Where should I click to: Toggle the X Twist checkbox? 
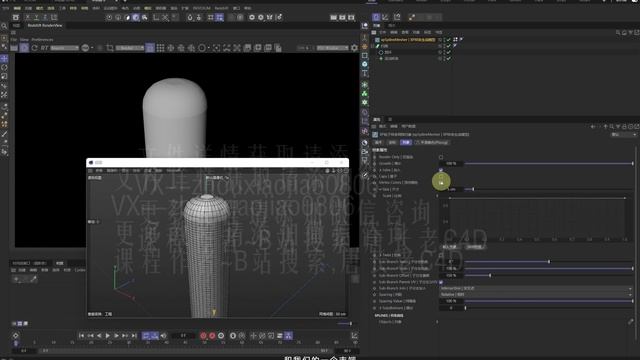click(x=441, y=256)
